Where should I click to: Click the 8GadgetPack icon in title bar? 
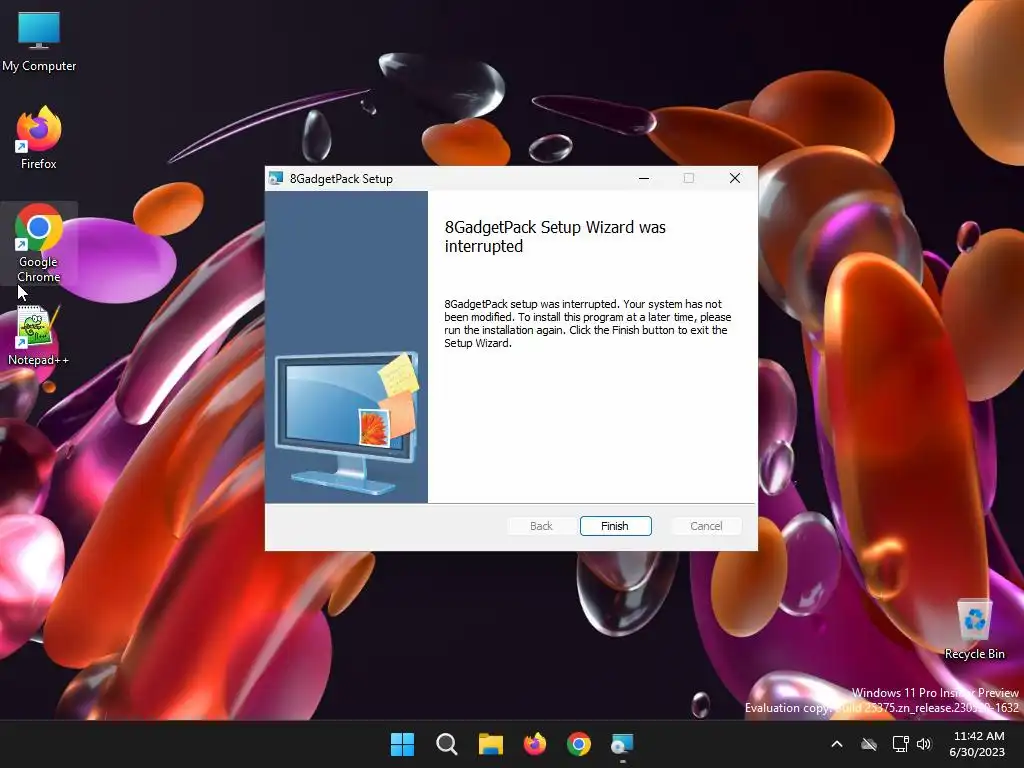point(276,178)
